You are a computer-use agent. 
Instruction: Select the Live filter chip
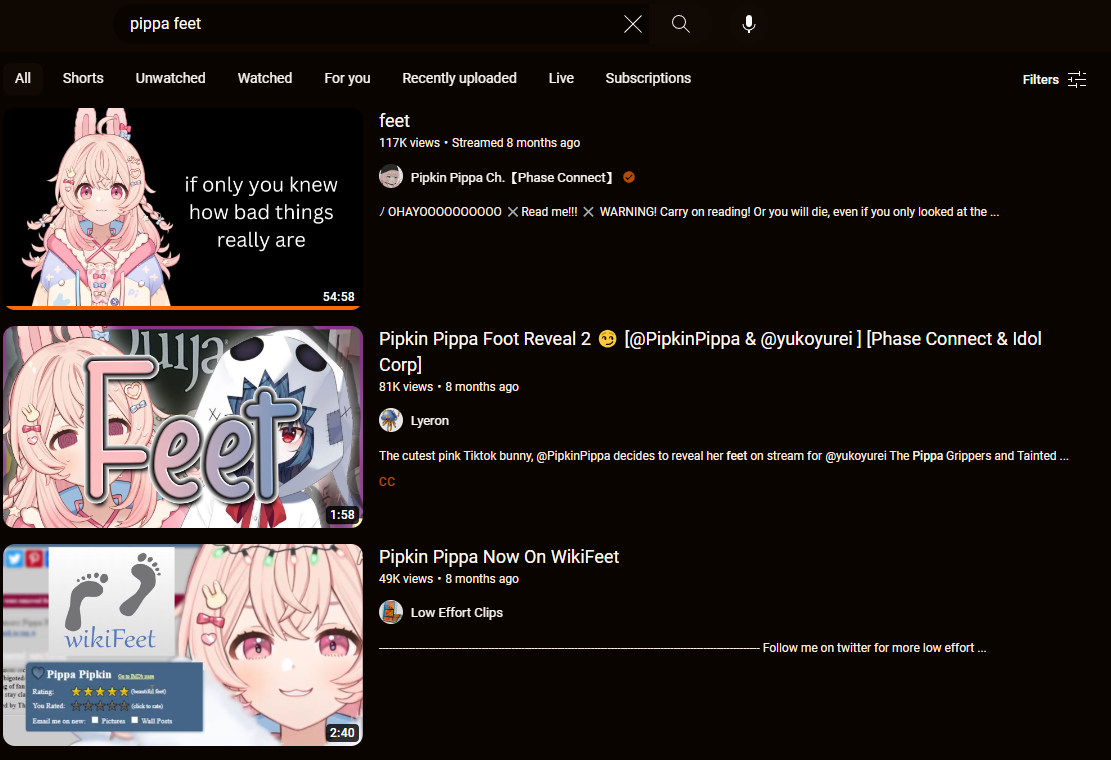point(561,79)
